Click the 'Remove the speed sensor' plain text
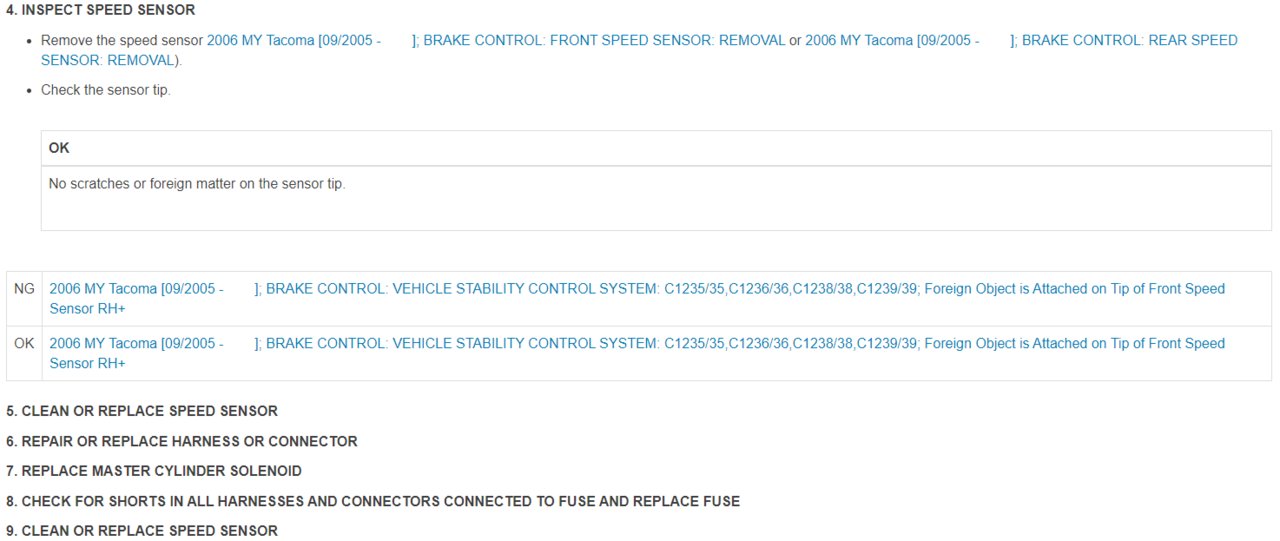Image resolution: width=1280 pixels, height=541 pixels. [x=122, y=41]
